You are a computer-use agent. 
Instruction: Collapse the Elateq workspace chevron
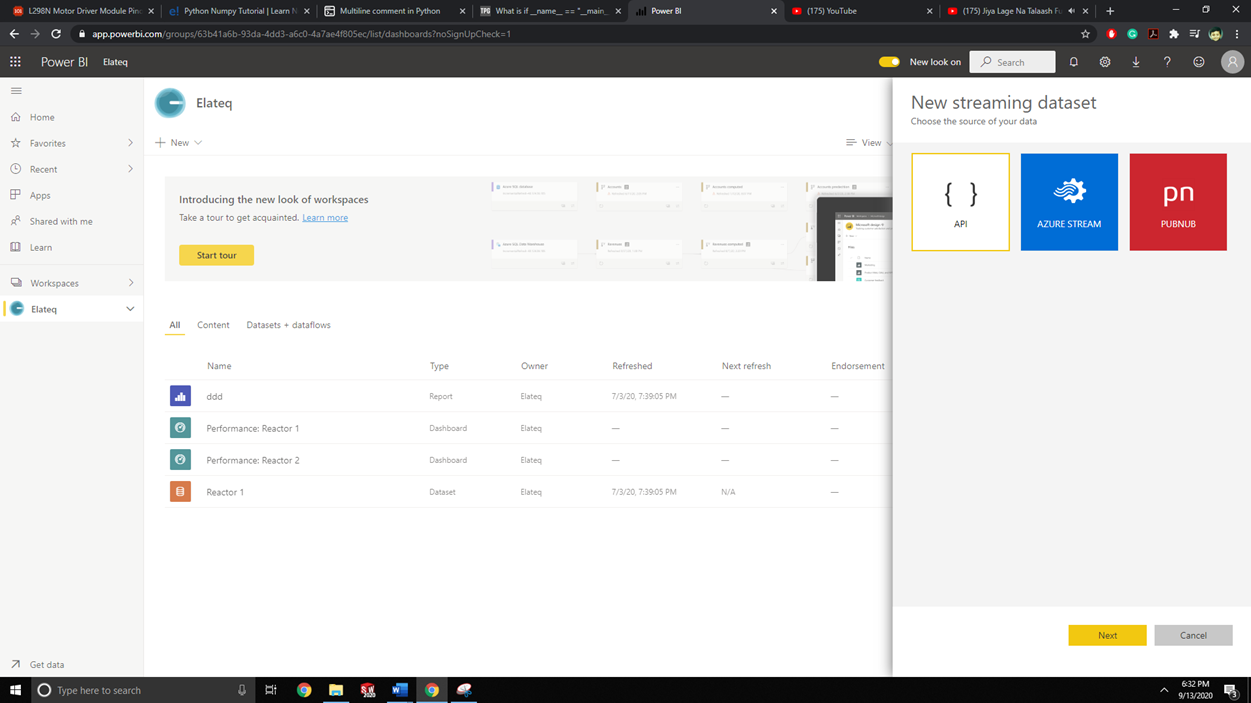[130, 309]
